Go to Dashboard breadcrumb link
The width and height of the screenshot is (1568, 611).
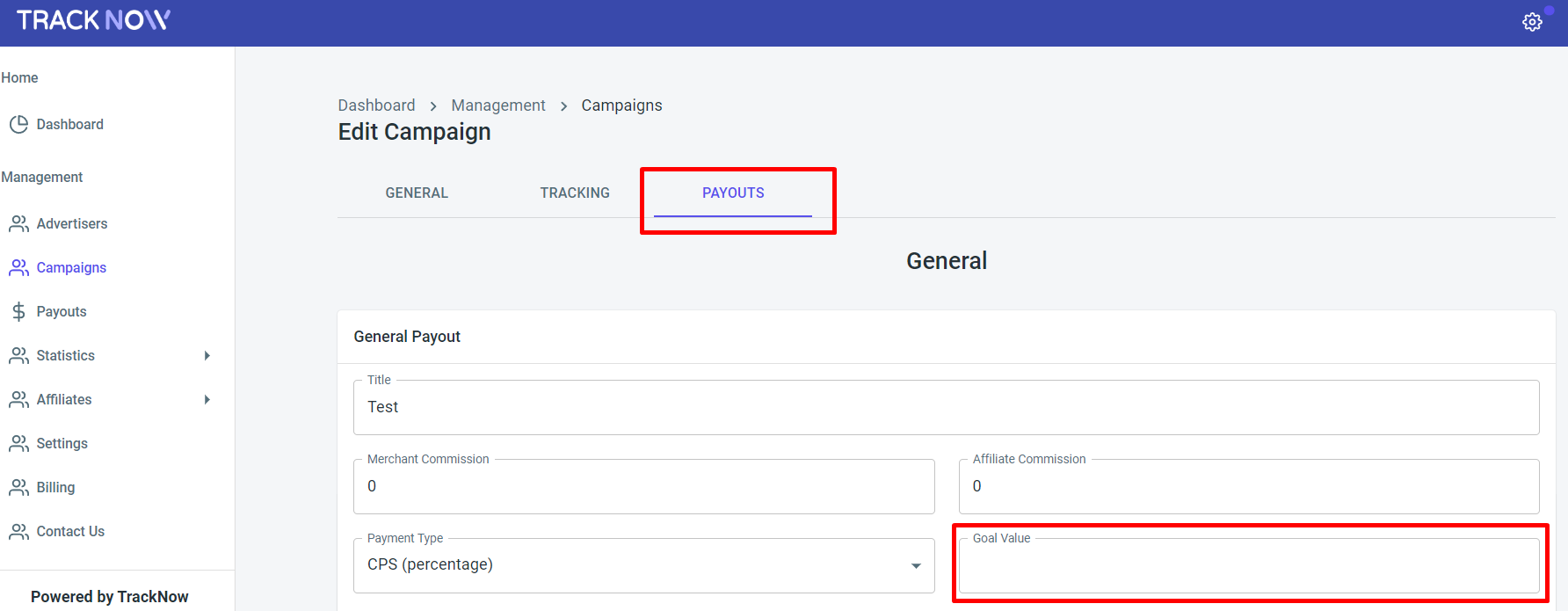376,105
